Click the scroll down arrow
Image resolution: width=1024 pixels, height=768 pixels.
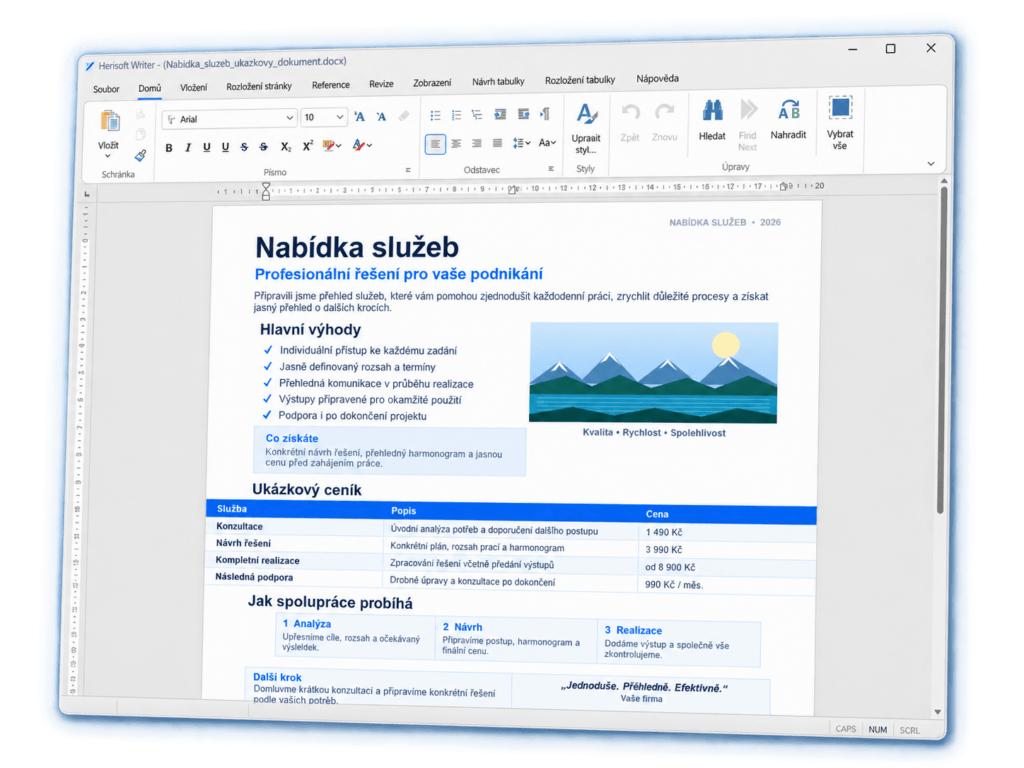point(938,712)
